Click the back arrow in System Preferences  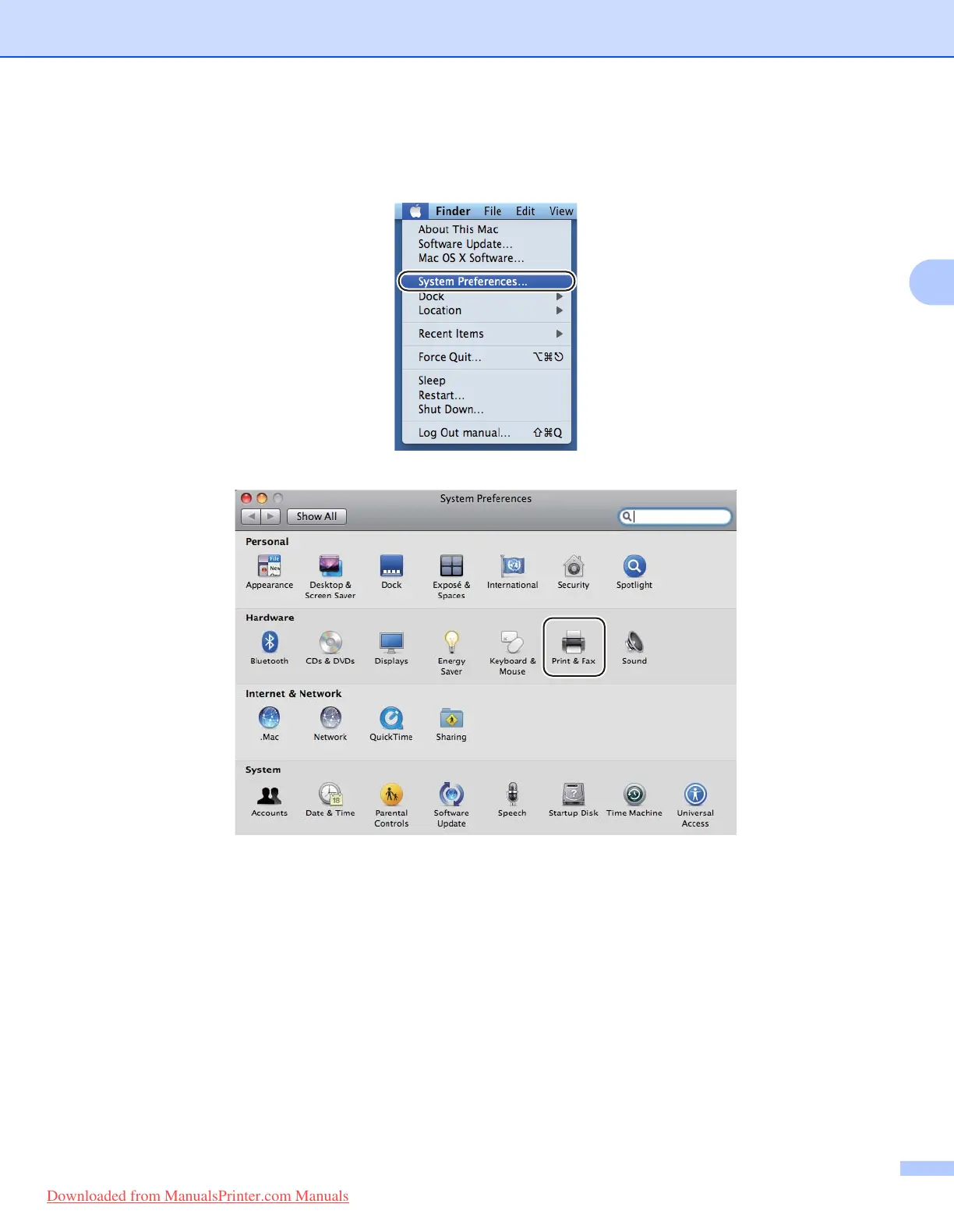[x=251, y=516]
